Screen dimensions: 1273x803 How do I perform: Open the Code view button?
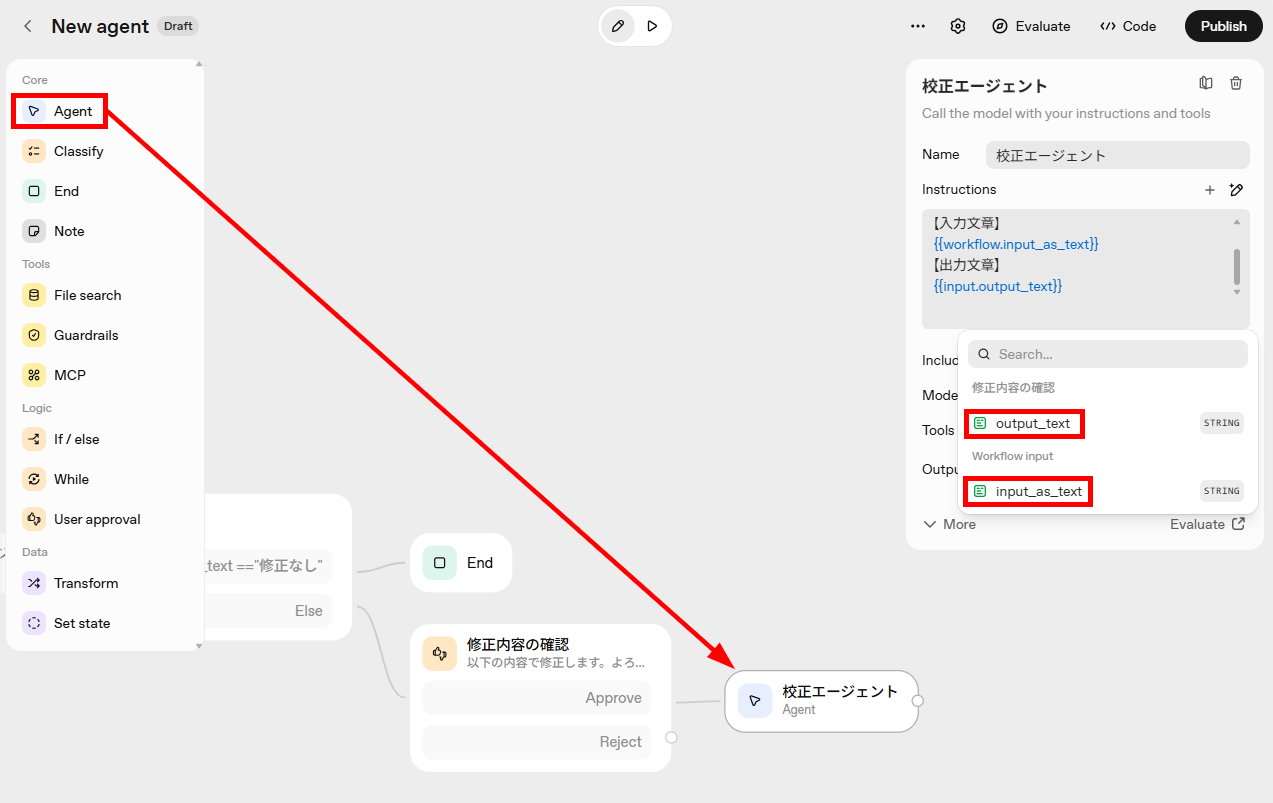[x=1128, y=26]
